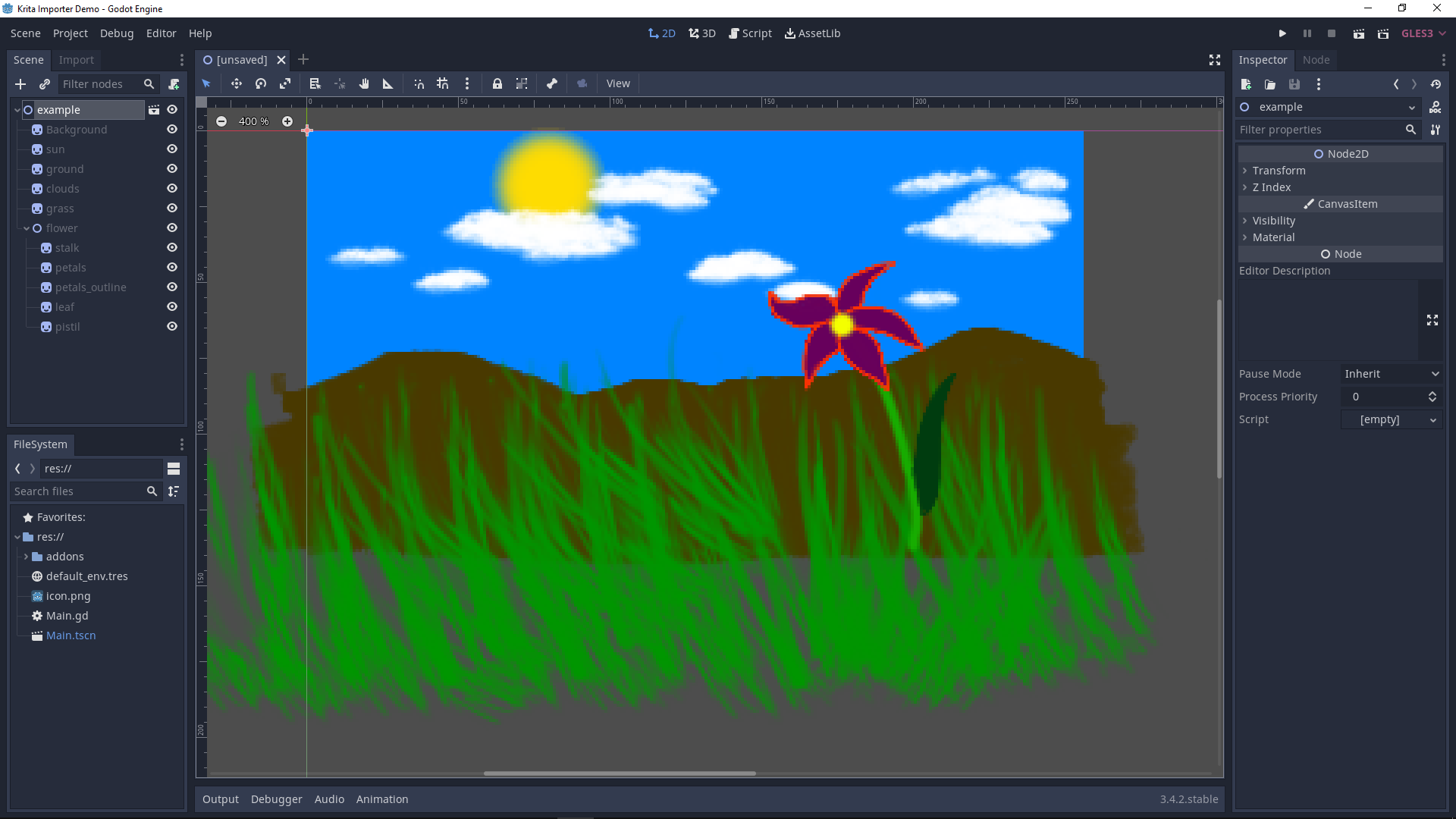The height and width of the screenshot is (819, 1456).
Task: Collapse the flower node tree
Action: click(x=27, y=228)
